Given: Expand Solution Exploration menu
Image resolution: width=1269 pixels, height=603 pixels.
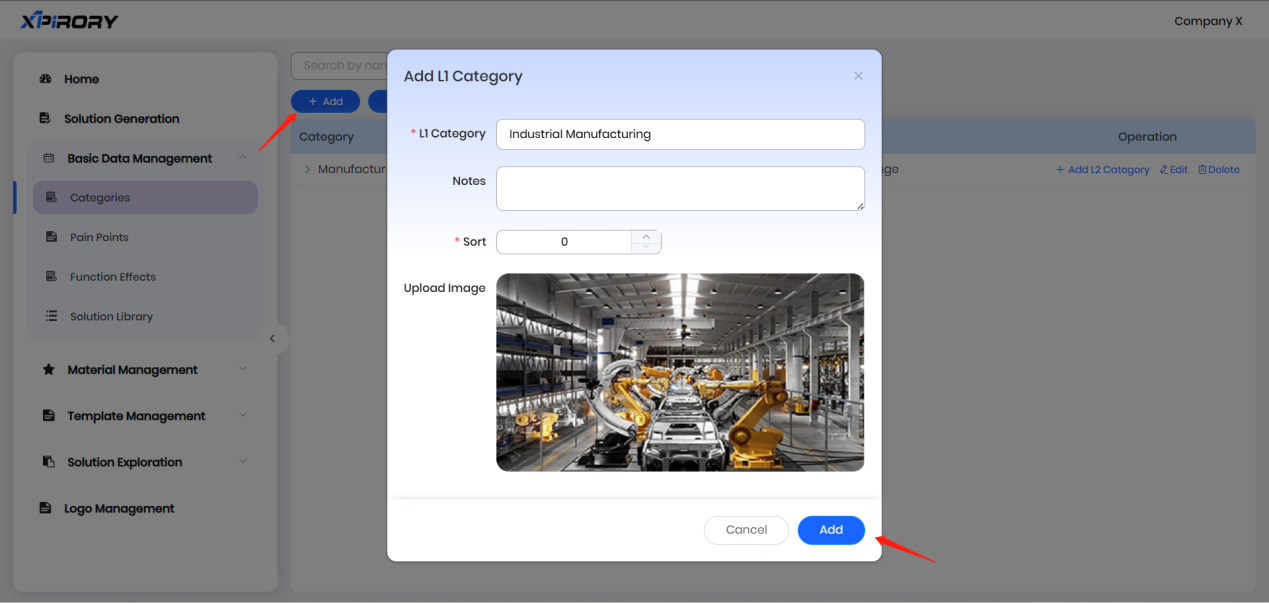Looking at the screenshot, I should [243, 461].
